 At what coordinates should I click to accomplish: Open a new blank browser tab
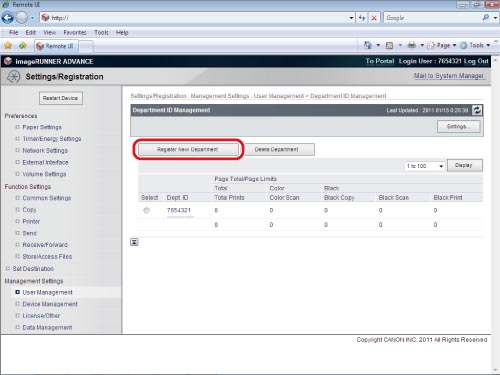[86, 46]
